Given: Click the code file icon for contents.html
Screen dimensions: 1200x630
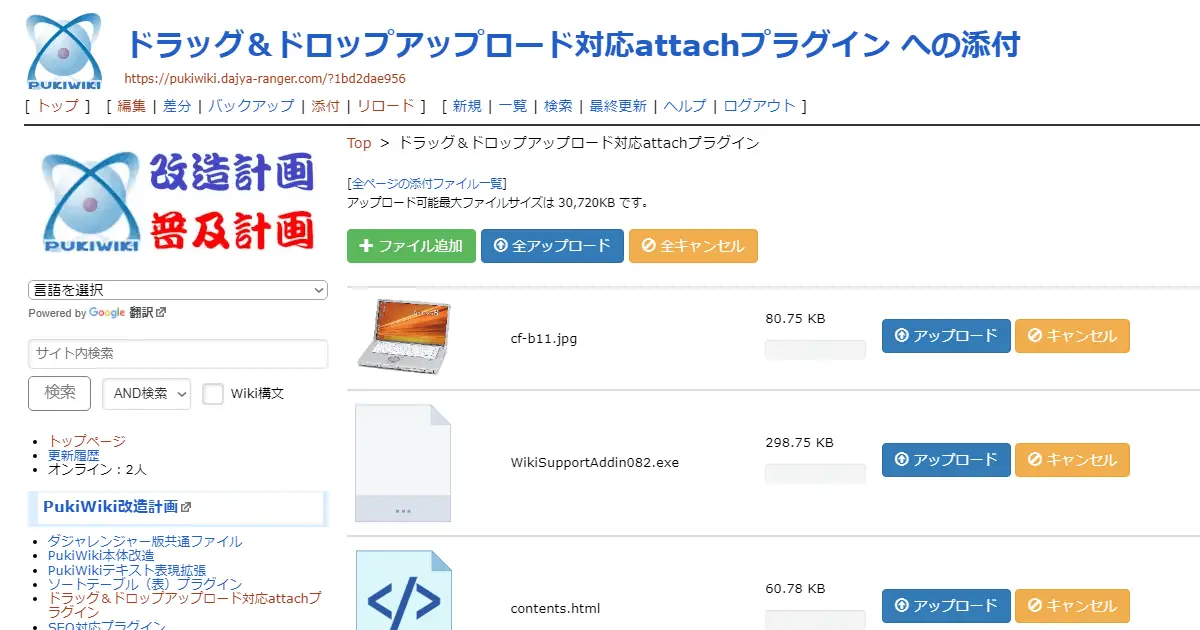Looking at the screenshot, I should (x=403, y=597).
